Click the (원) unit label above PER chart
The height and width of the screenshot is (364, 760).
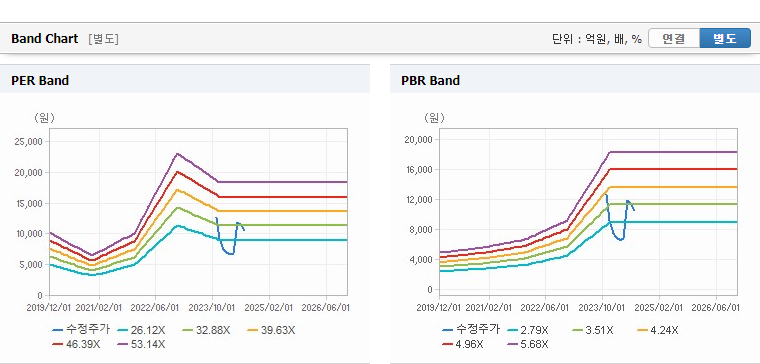pyautogui.click(x=44, y=118)
